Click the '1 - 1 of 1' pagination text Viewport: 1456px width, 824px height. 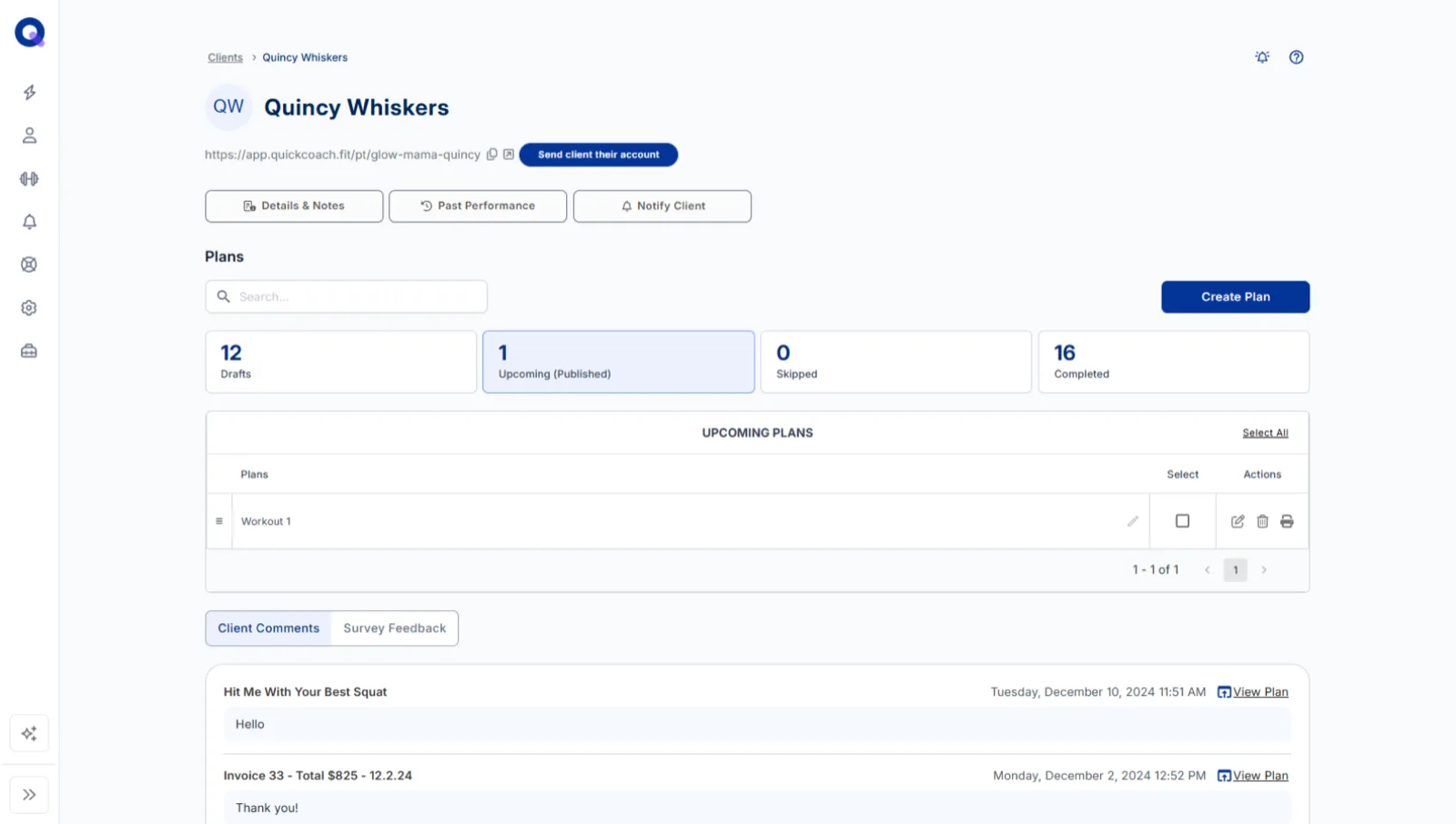(x=1156, y=570)
